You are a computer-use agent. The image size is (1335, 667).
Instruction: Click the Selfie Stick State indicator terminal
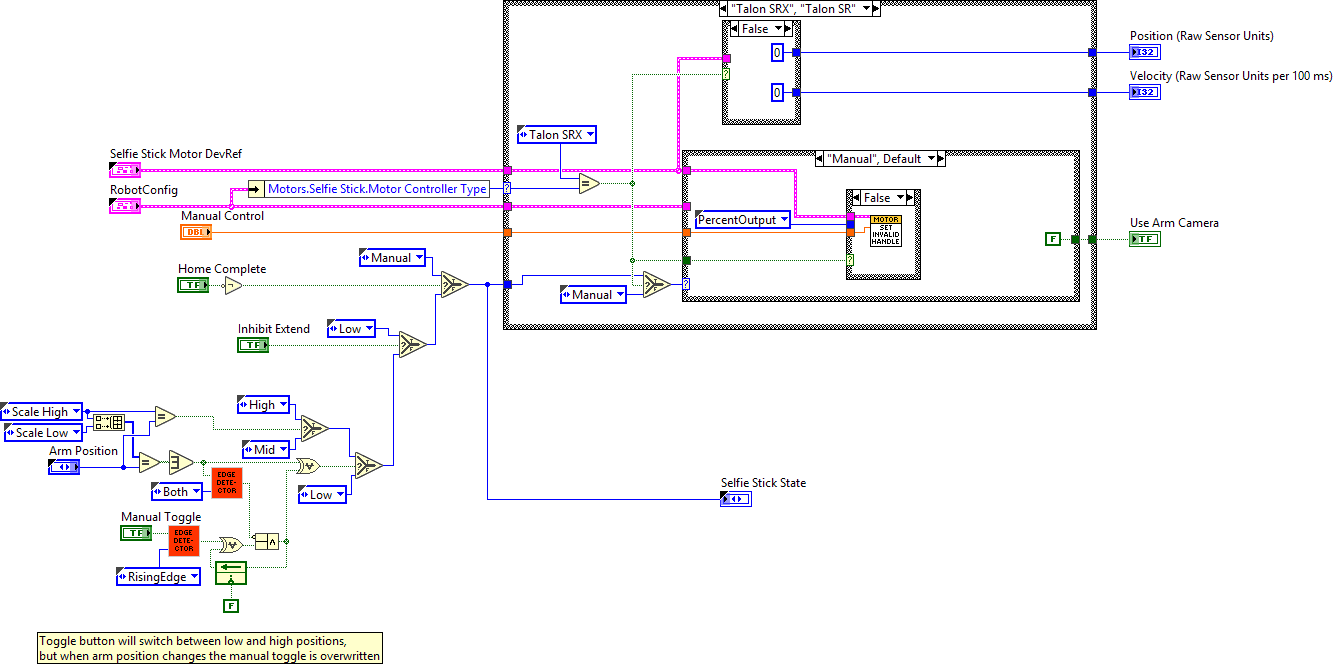(x=735, y=499)
